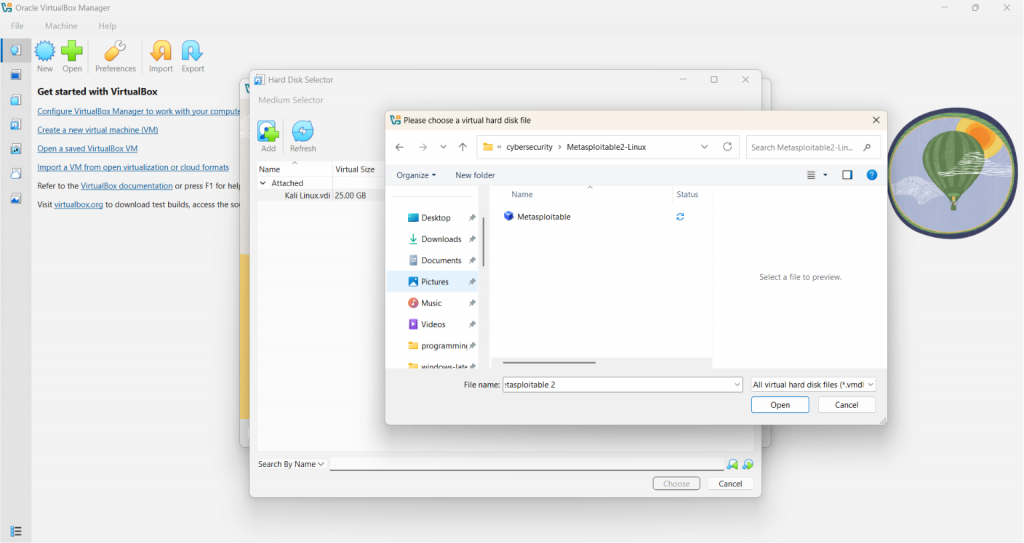The width and height of the screenshot is (1024, 543).
Task: Select the Metasploitable file icon
Action: coord(509,216)
